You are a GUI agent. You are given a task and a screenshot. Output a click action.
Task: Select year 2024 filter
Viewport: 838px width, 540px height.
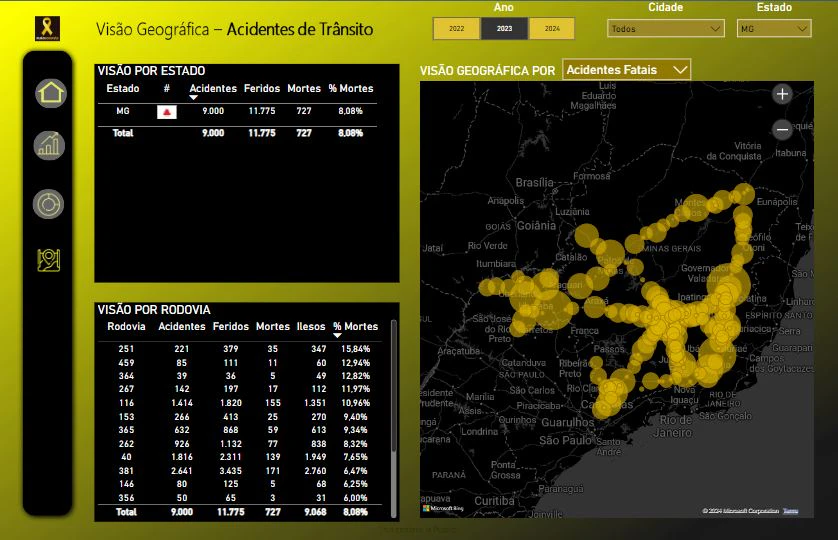click(552, 28)
